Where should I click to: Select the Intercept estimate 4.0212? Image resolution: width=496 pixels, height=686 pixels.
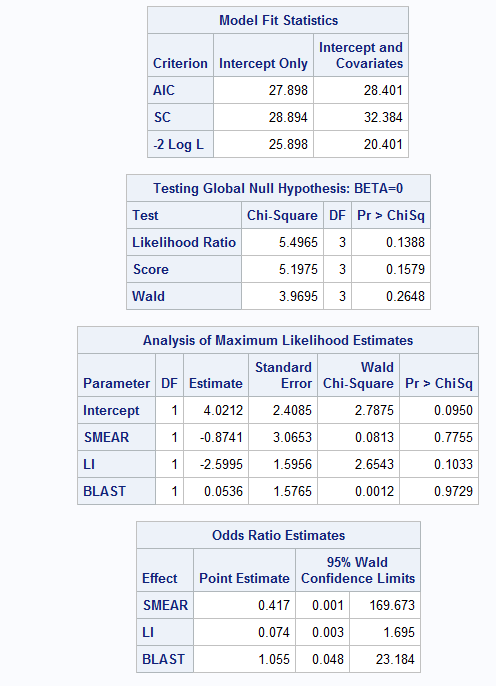(x=223, y=410)
